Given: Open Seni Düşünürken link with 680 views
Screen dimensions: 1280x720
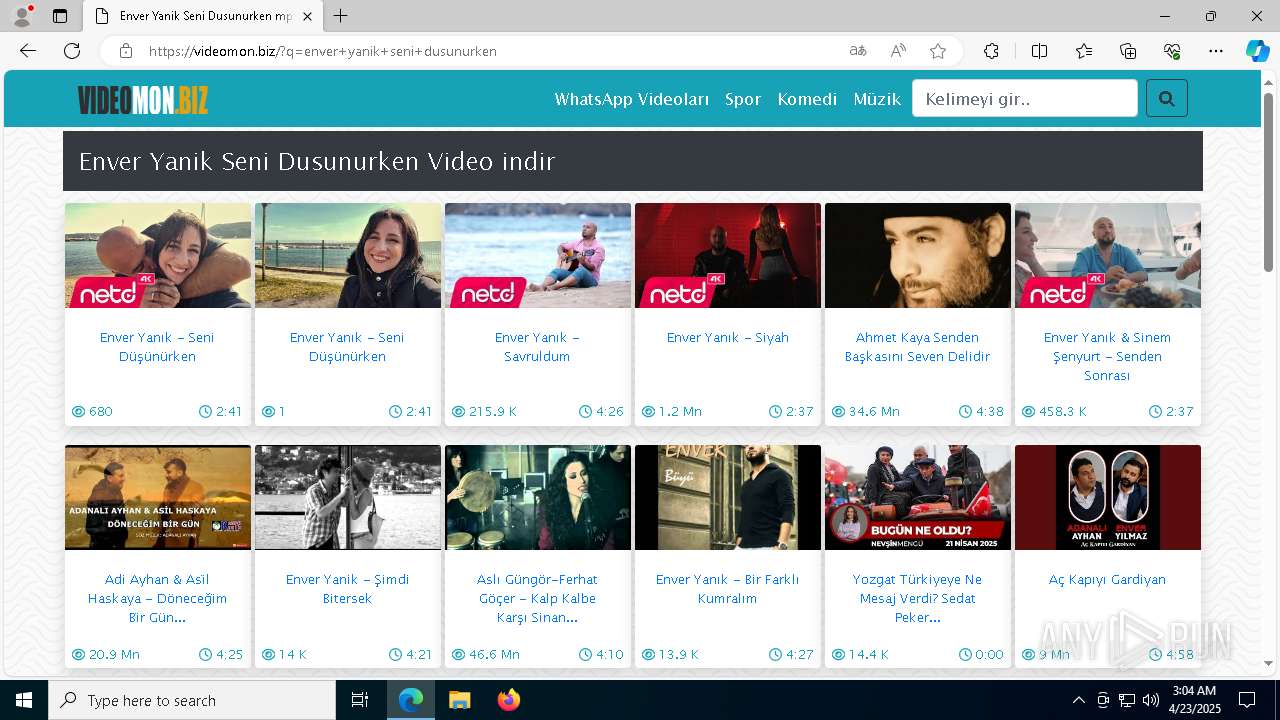Looking at the screenshot, I should pos(157,347).
